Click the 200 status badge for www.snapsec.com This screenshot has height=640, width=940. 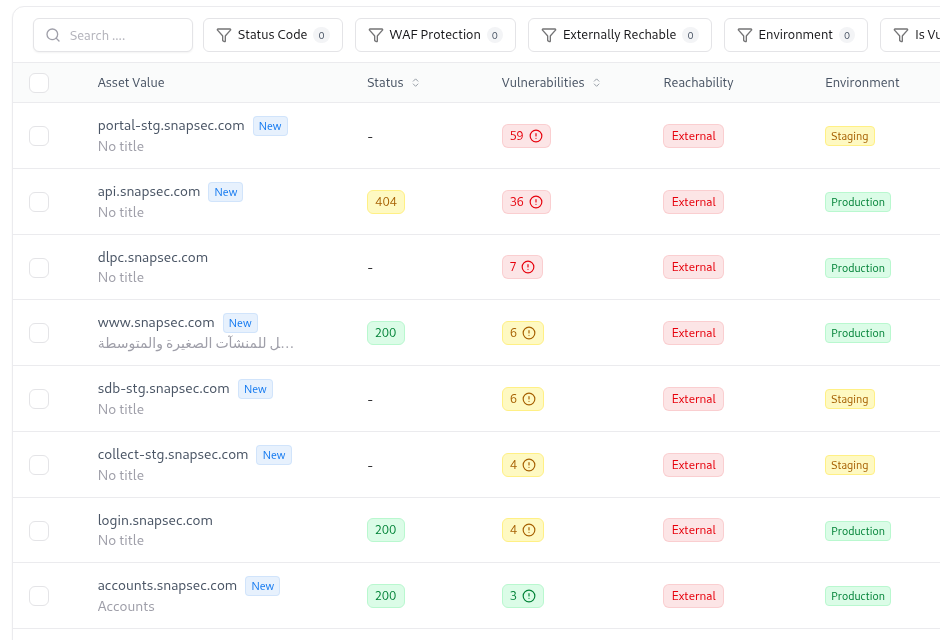pyautogui.click(x=386, y=333)
